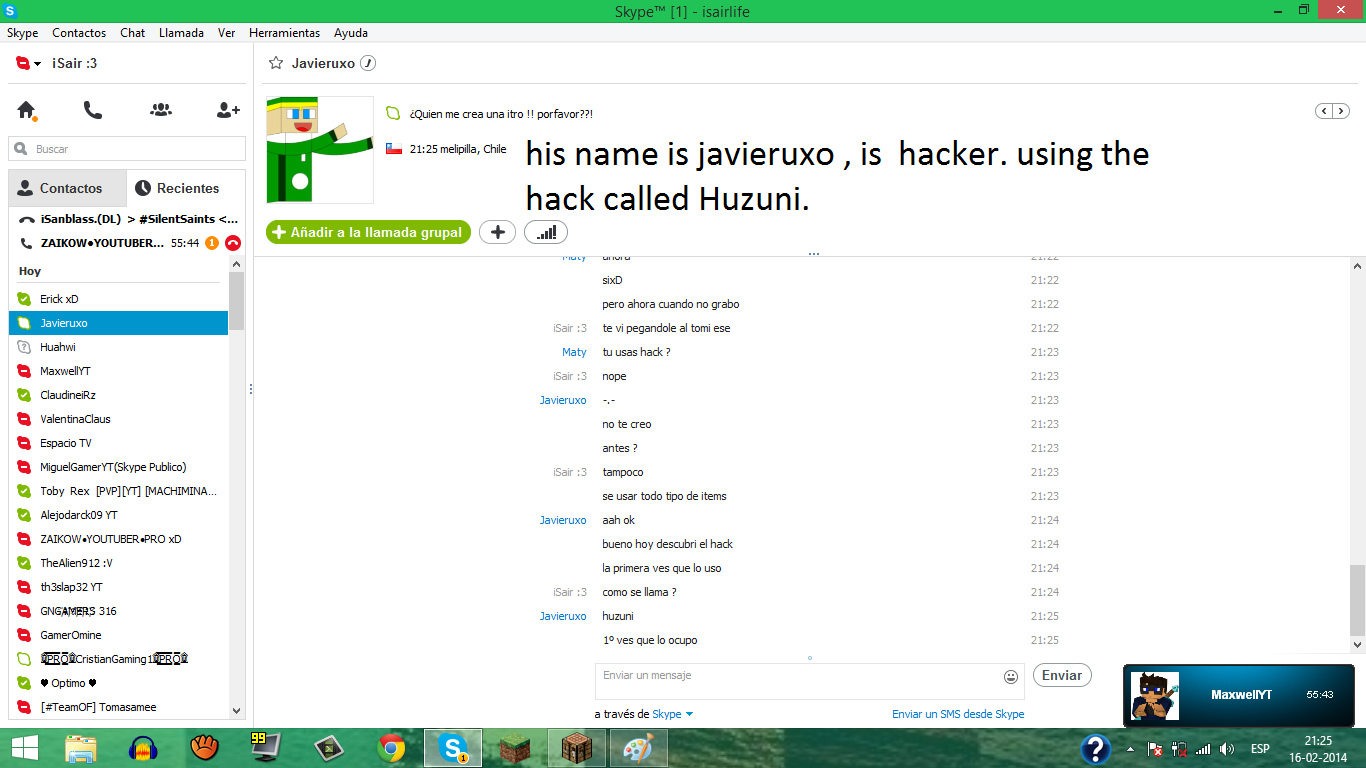Click the plus share options button
Screen dimensions: 1366x768
tap(498, 232)
